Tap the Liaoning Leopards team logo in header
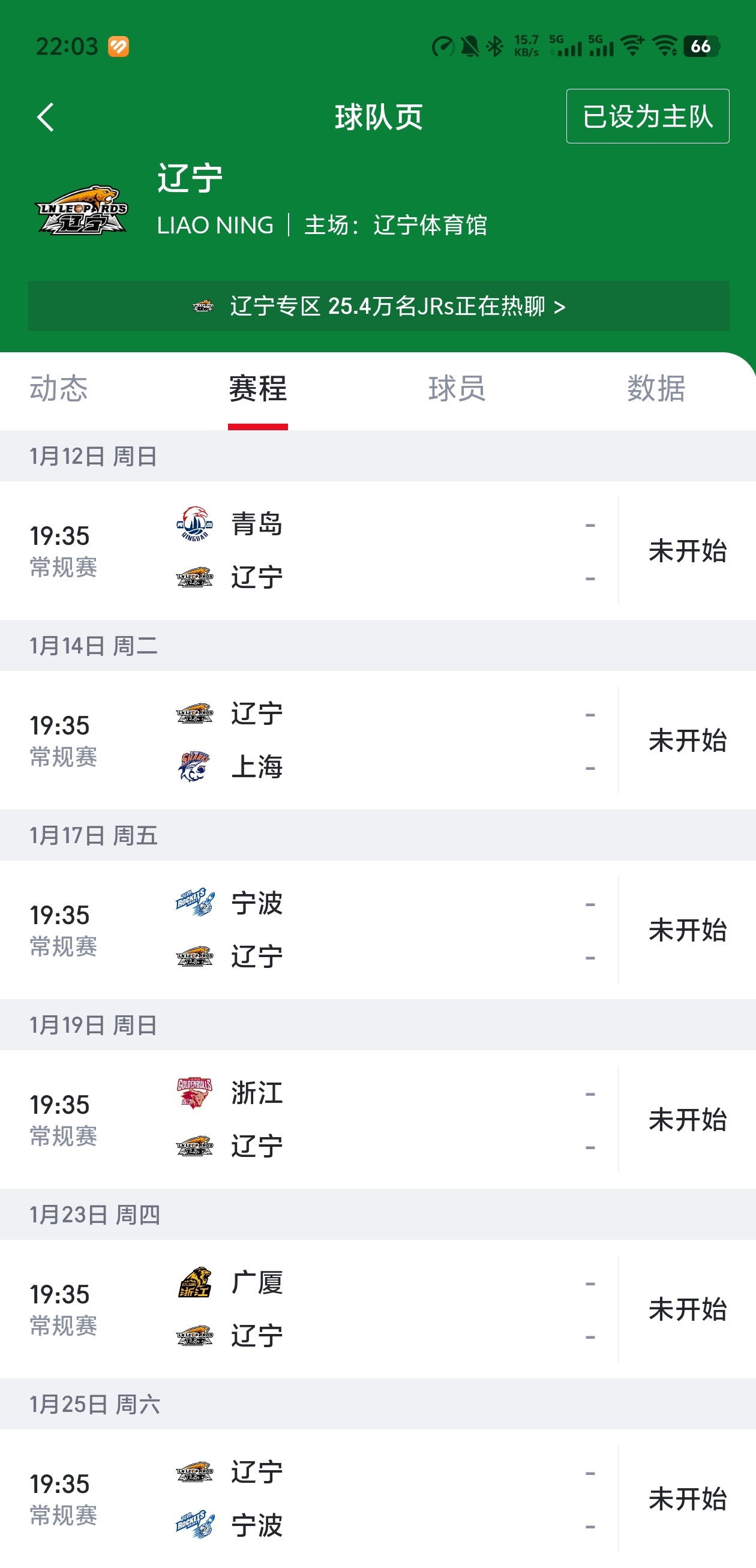Screen dimensions: 756x1568 click(82, 211)
